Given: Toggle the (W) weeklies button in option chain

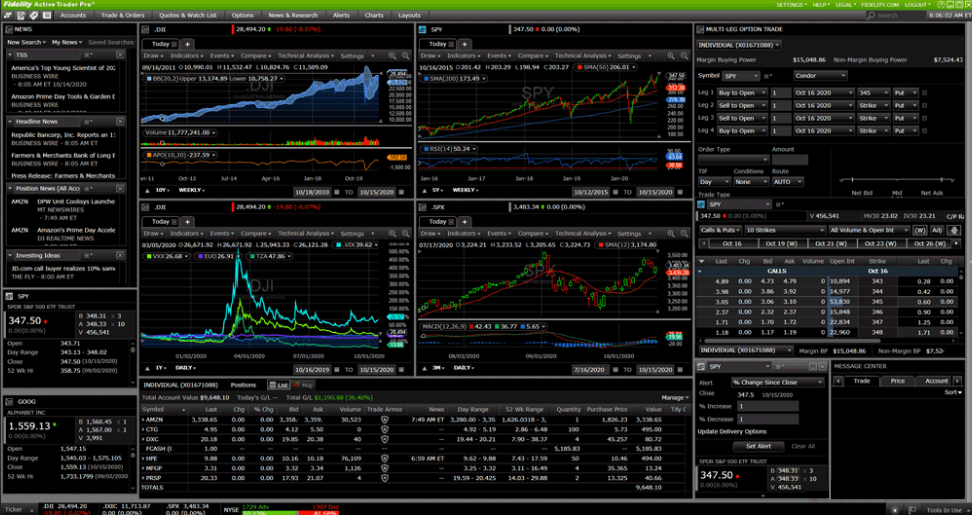Looking at the screenshot, I should (x=920, y=231).
